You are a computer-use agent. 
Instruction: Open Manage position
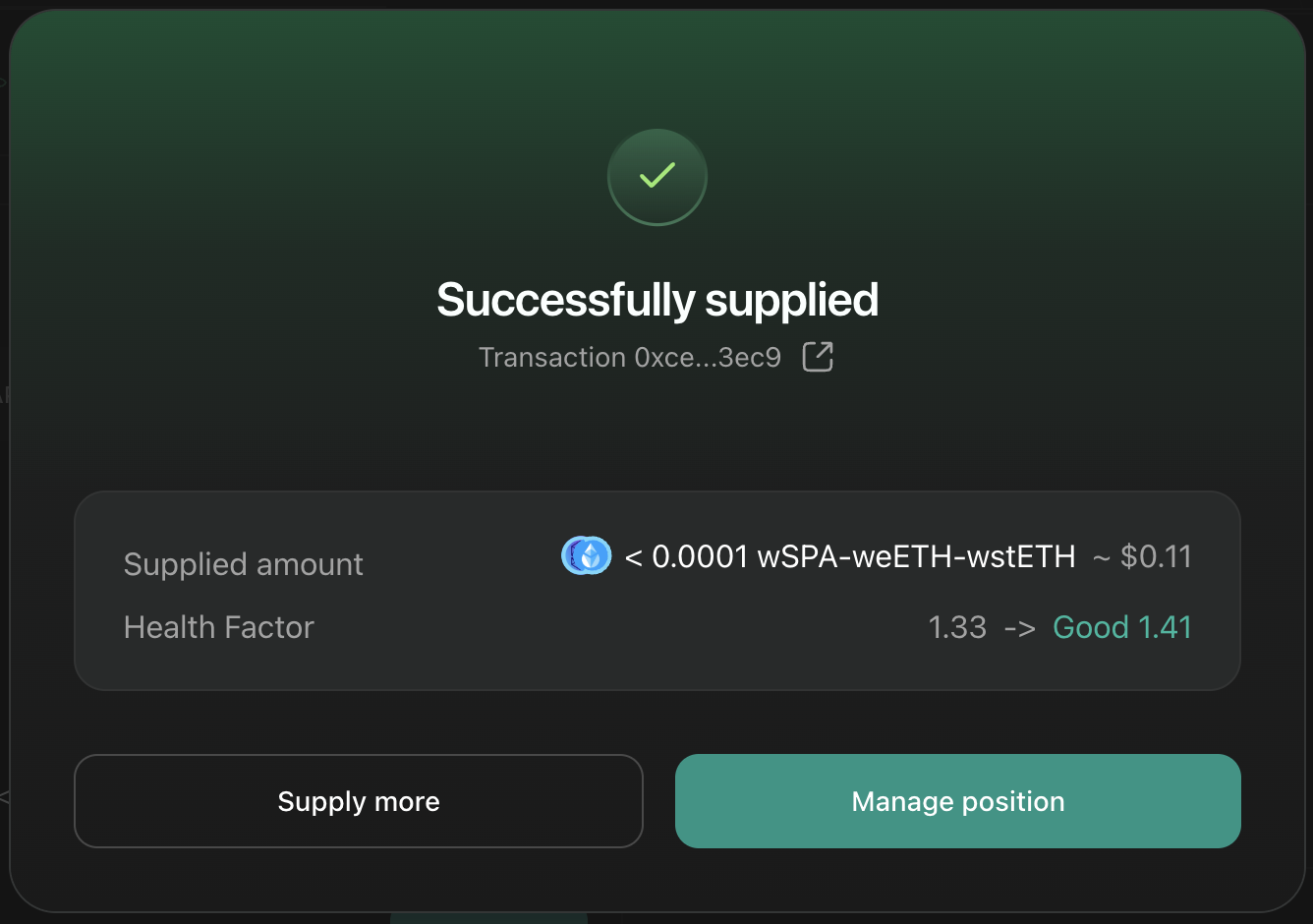[957, 801]
